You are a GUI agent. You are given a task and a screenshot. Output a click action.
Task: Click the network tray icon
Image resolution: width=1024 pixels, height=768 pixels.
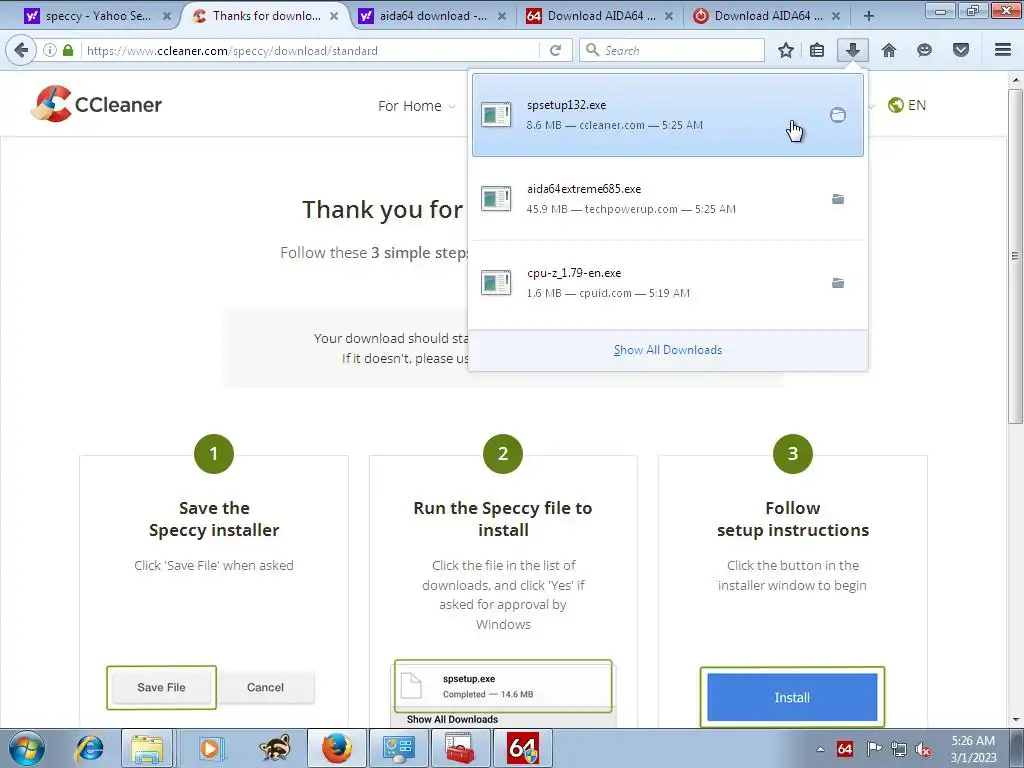pyautogui.click(x=899, y=749)
